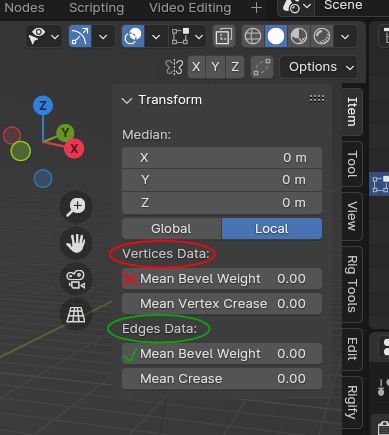Adjust Edges Mean Bevel Weight slider
Viewport: 389px width, 435px height.
pos(222,354)
